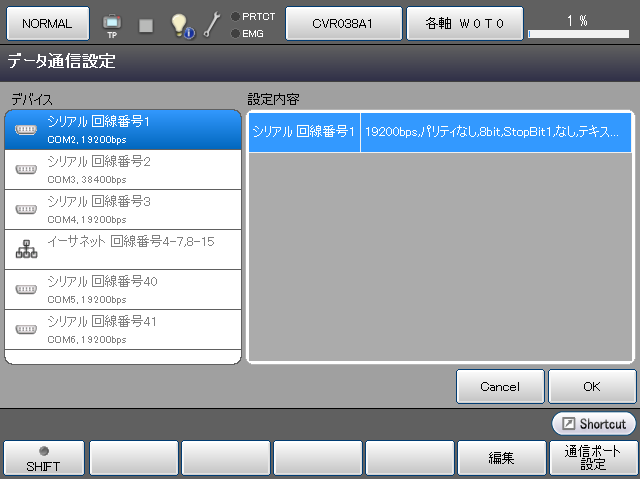Toggle the SHIFT key button
The image size is (640, 479).
43,457
